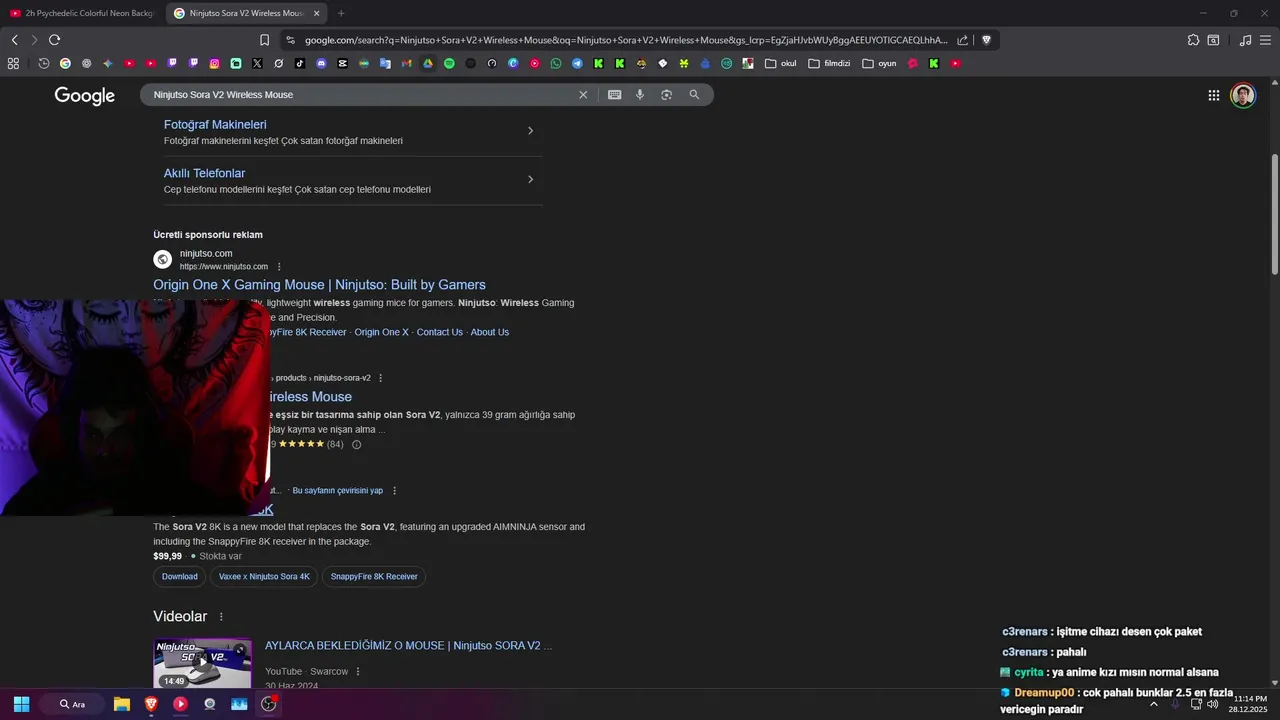Open the Brave main menu hamburger icon
Screen dimensions: 1280x720
[x=1265, y=40]
